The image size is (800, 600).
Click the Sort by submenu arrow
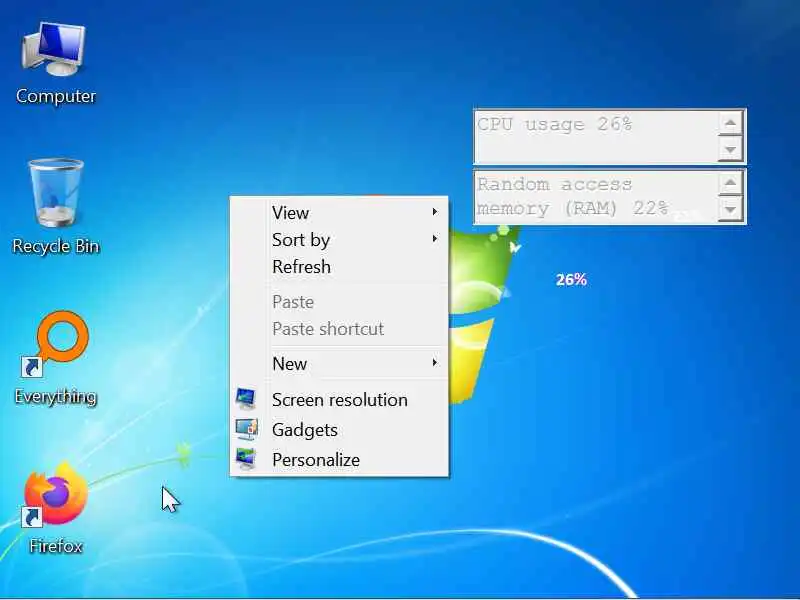(435, 238)
